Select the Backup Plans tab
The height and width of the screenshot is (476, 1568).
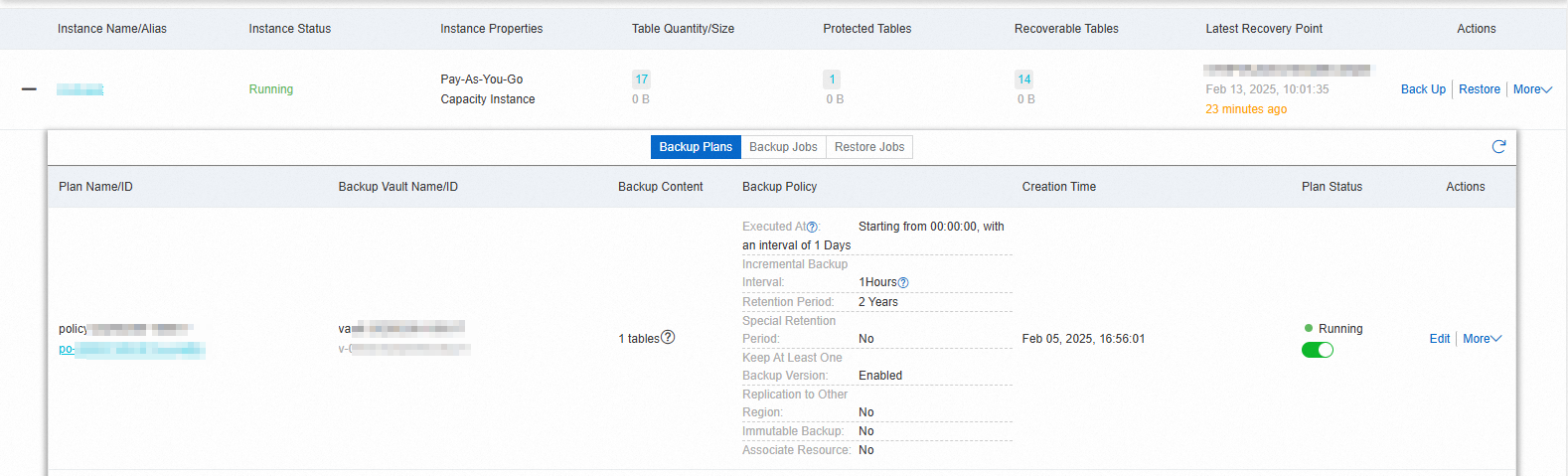[x=696, y=147]
